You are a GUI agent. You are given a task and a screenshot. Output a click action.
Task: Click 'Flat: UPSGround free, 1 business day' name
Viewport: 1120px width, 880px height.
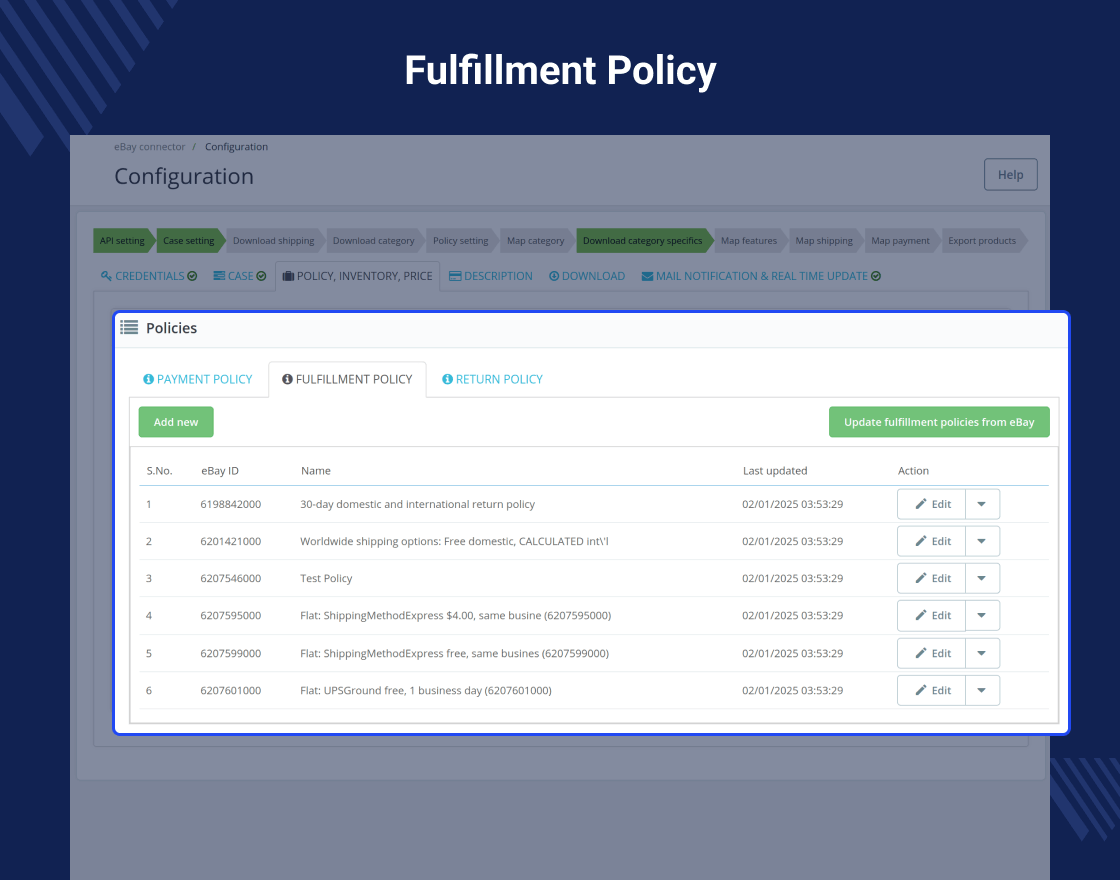click(426, 691)
